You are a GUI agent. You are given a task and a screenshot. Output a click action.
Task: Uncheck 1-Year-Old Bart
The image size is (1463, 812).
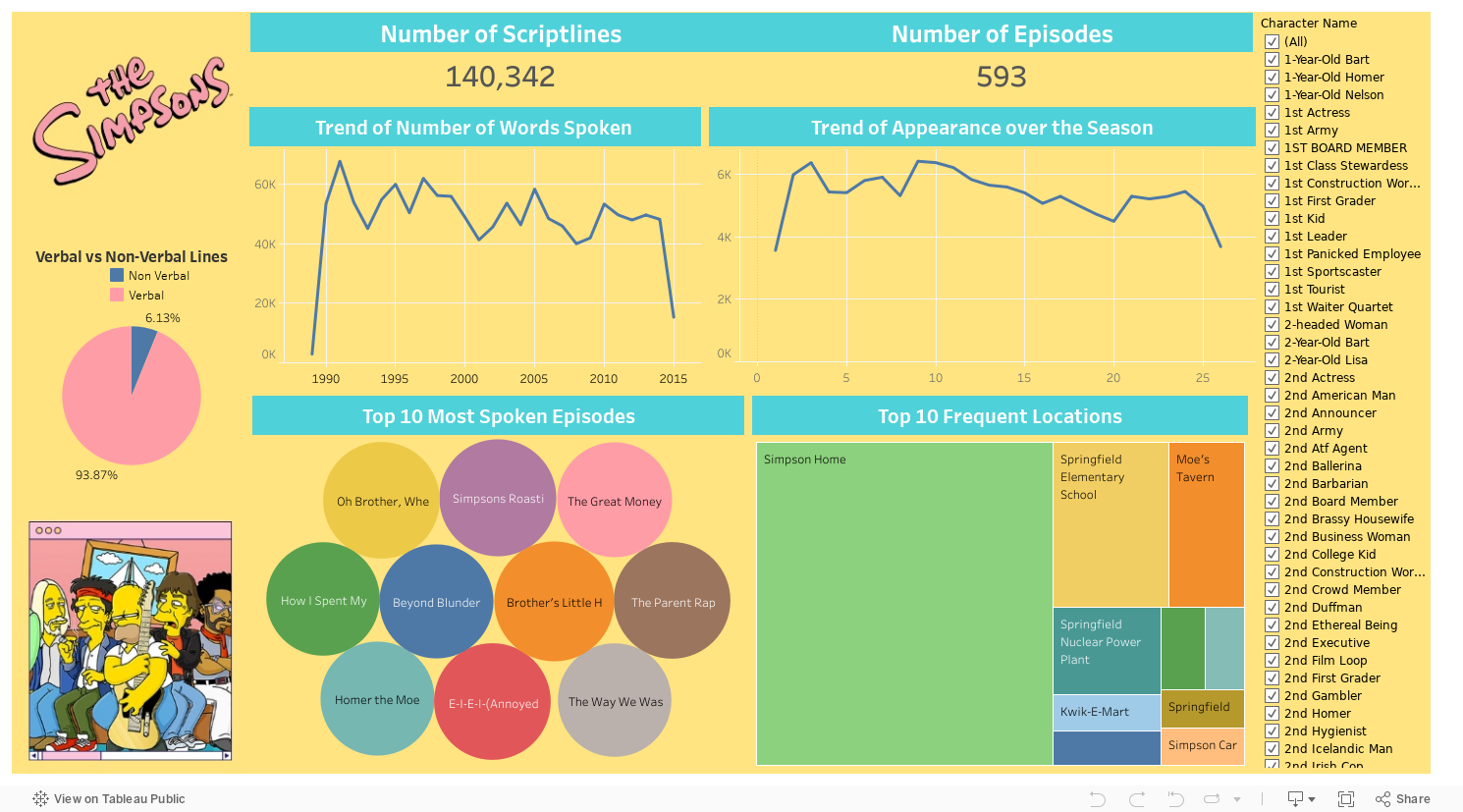1272,60
